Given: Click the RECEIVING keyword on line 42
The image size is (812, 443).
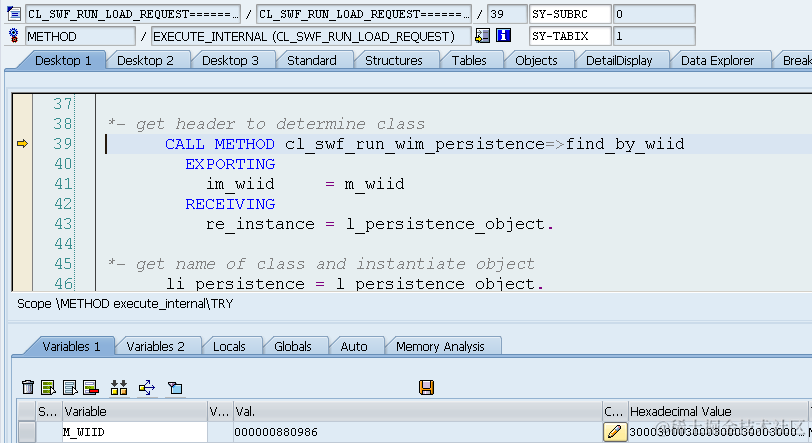Looking at the screenshot, I should [x=230, y=204].
